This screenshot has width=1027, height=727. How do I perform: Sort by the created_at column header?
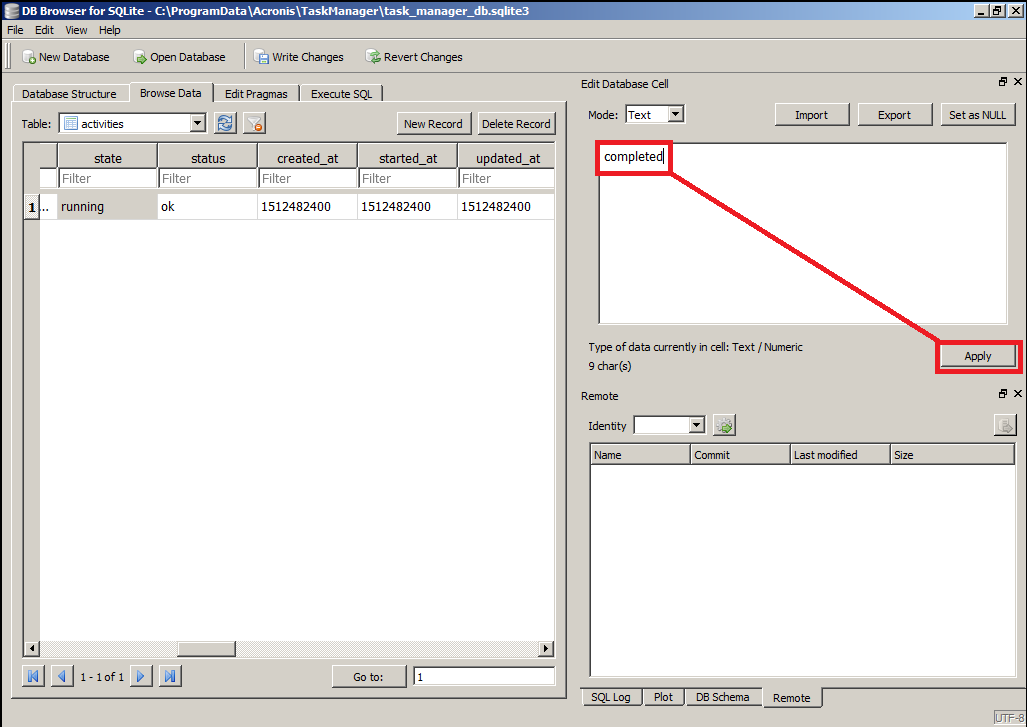[308, 158]
